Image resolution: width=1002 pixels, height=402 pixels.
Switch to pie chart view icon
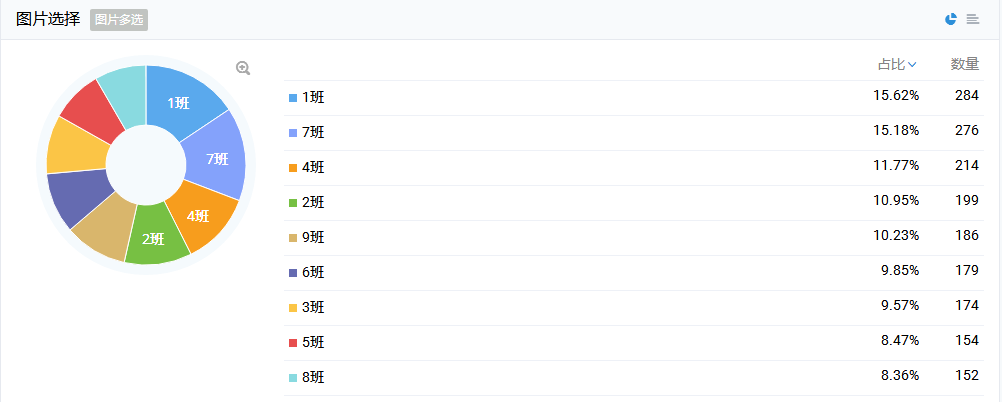pyautogui.click(x=950, y=19)
